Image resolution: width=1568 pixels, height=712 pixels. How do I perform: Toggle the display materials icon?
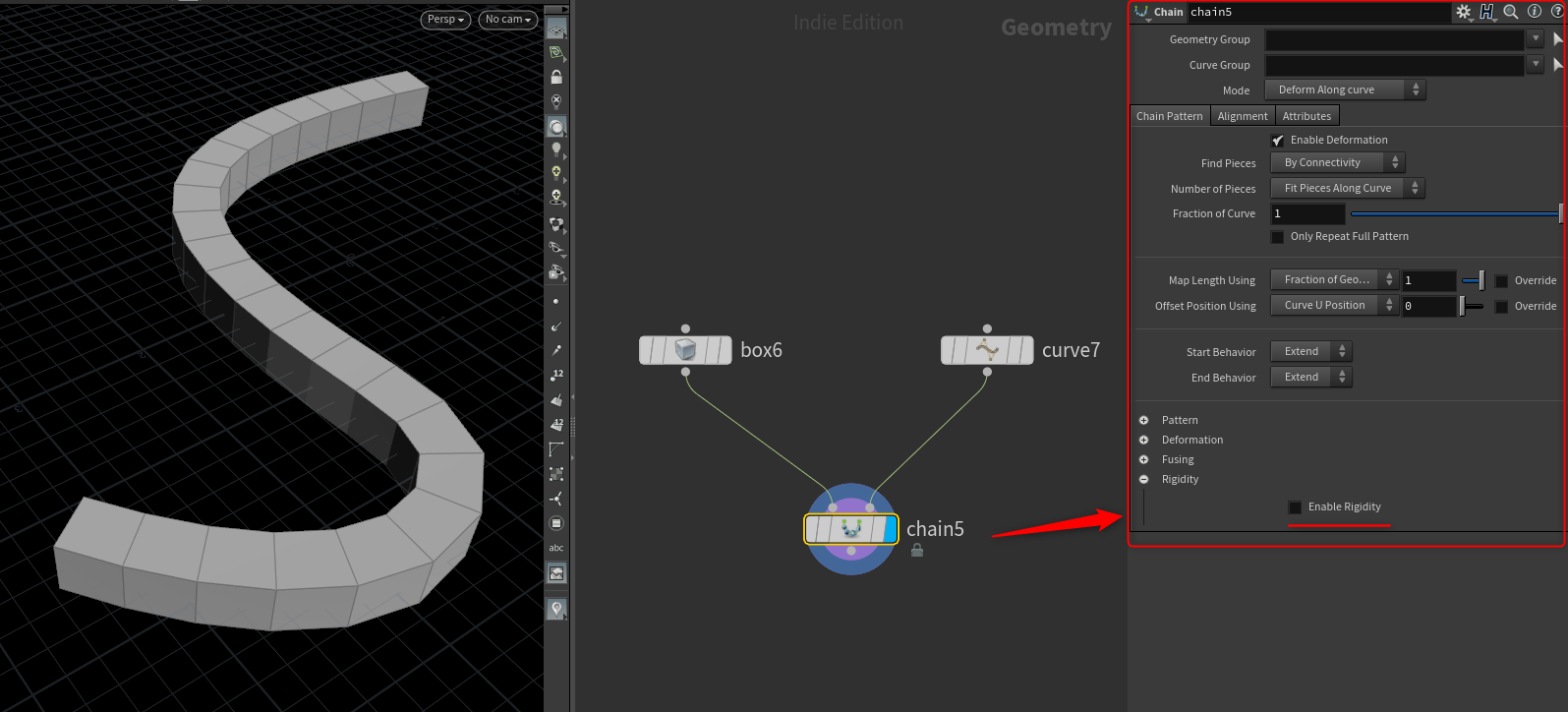(556, 224)
